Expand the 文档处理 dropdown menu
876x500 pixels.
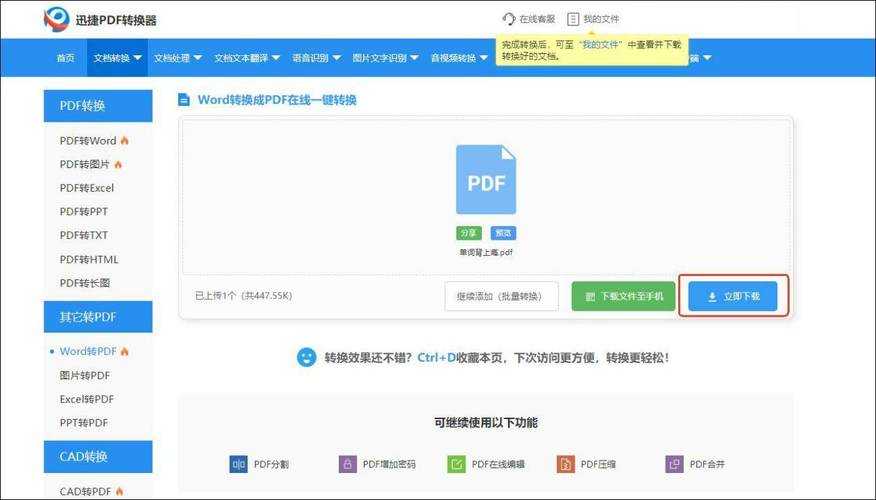coord(178,58)
